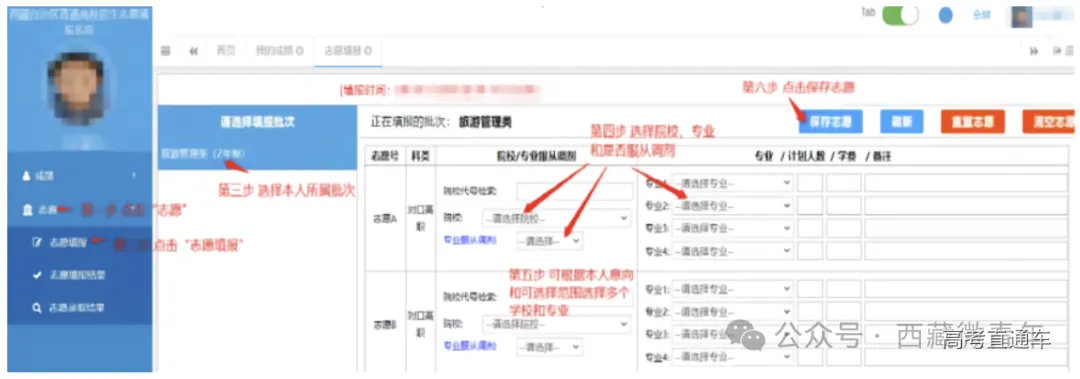Select the 旅游管理类 (2年制) batch
Screen dimensions: 1080x379
[202, 153]
